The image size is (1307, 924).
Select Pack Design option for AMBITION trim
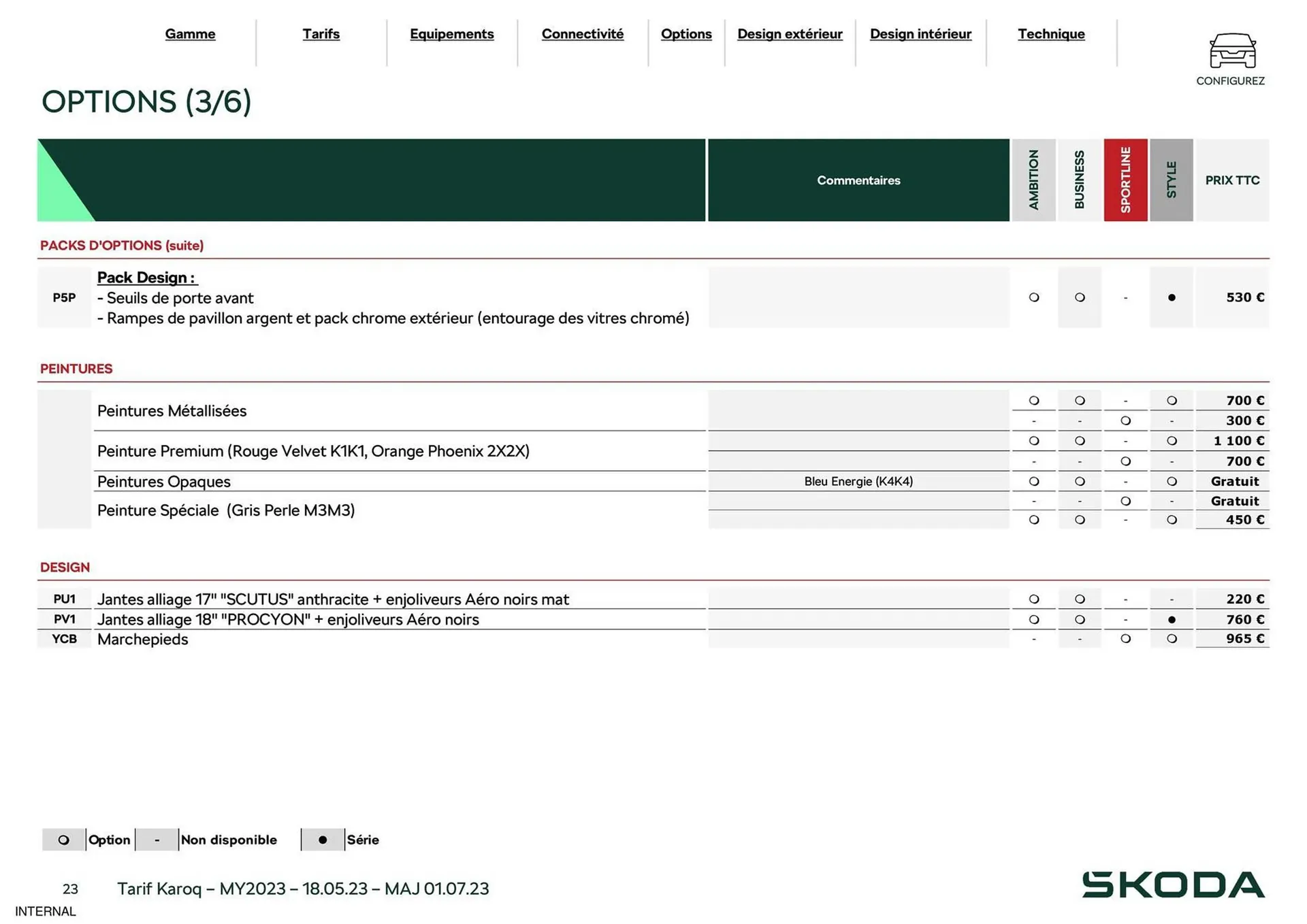1034,297
